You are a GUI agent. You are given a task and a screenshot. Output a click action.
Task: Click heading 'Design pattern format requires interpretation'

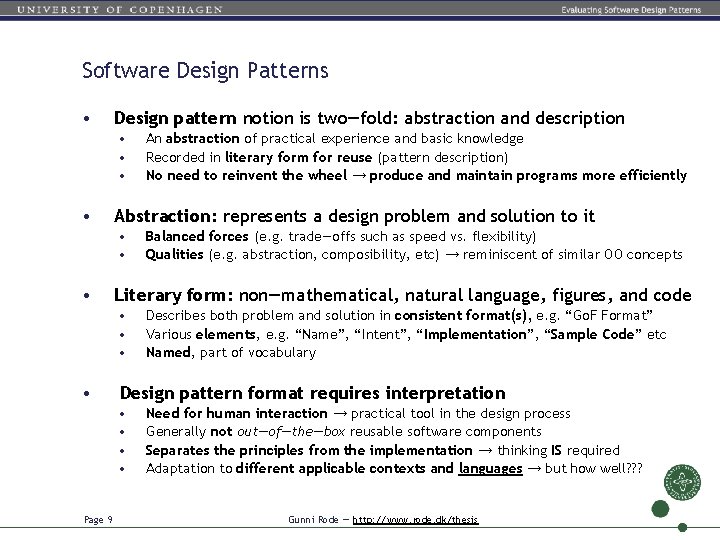pyautogui.click(x=313, y=394)
